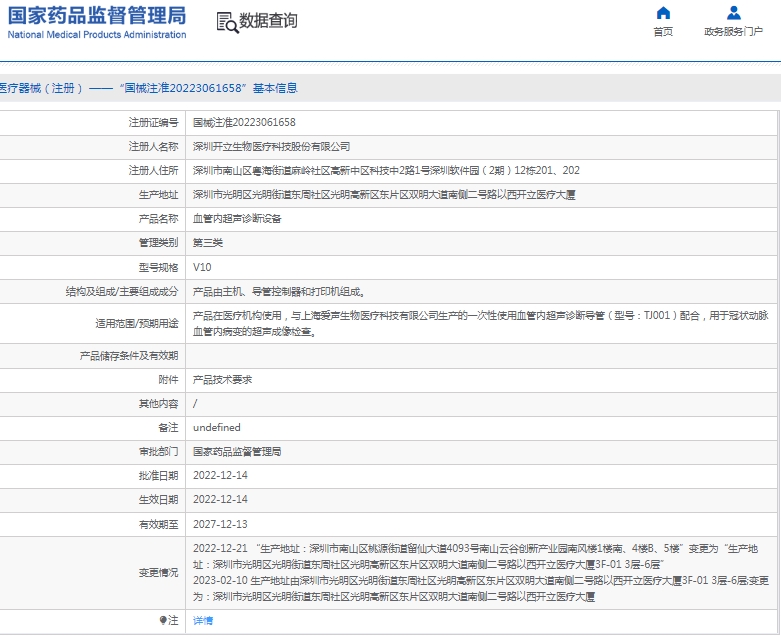Click the 政务服务门户 text label
The height and width of the screenshot is (643, 781).
click(x=733, y=32)
